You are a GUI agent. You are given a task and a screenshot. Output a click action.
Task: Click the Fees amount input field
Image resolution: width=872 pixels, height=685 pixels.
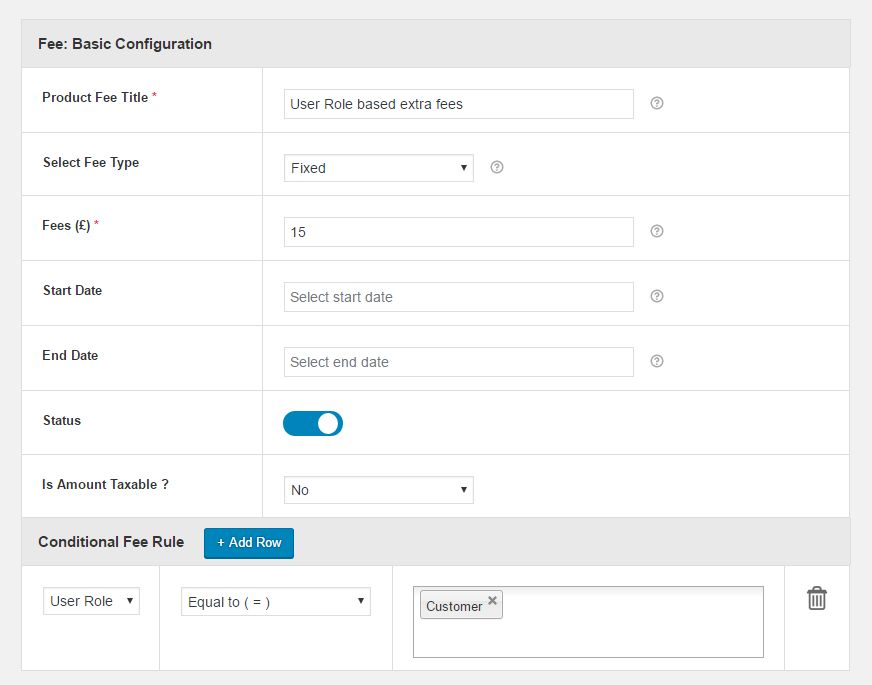(x=458, y=232)
